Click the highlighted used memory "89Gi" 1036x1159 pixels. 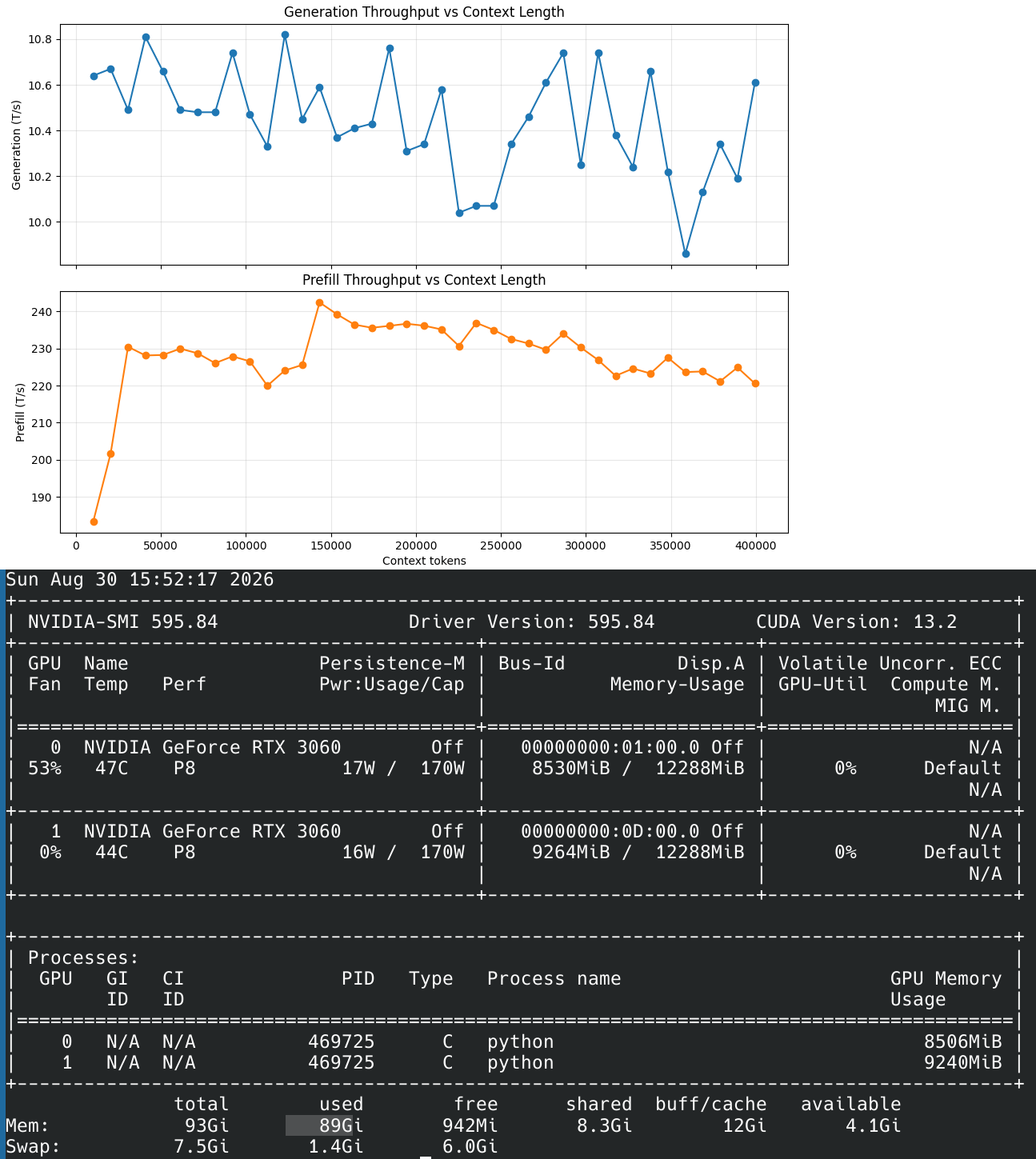pos(342,1126)
